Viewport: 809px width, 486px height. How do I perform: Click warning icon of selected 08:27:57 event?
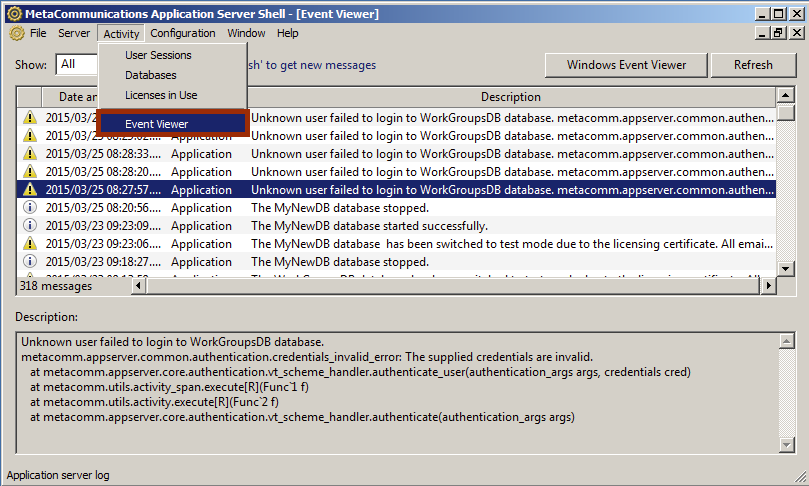pyautogui.click(x=30, y=189)
